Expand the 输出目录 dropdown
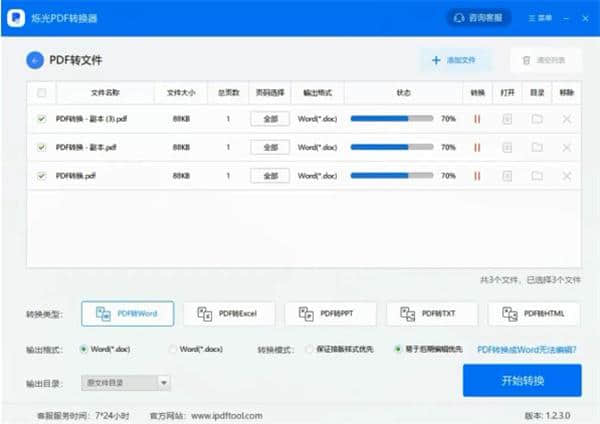 [164, 382]
